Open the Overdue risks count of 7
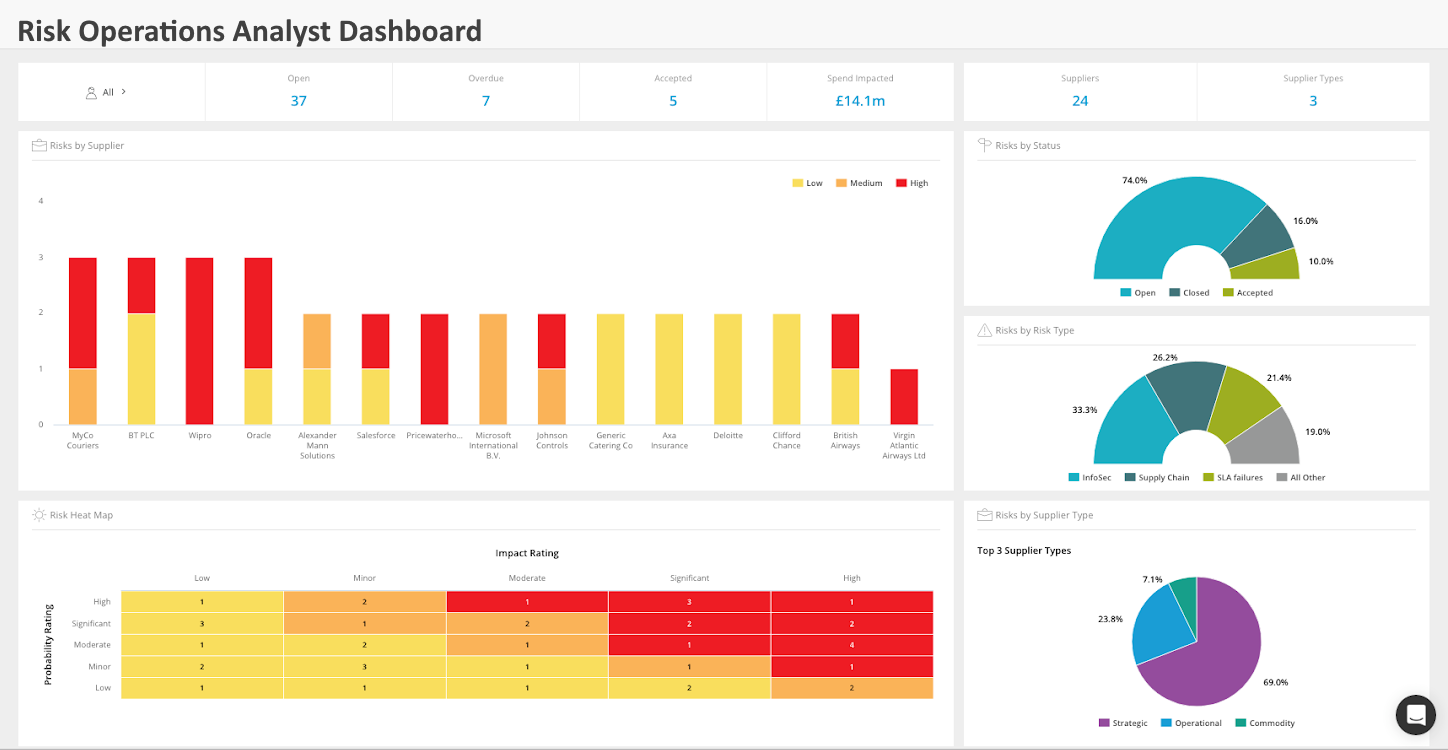 [x=486, y=101]
